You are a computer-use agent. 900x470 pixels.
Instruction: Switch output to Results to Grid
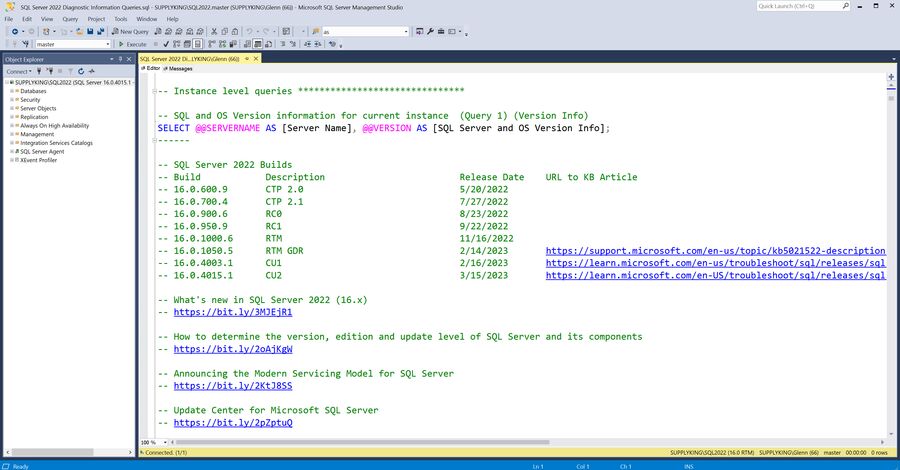tap(257, 44)
